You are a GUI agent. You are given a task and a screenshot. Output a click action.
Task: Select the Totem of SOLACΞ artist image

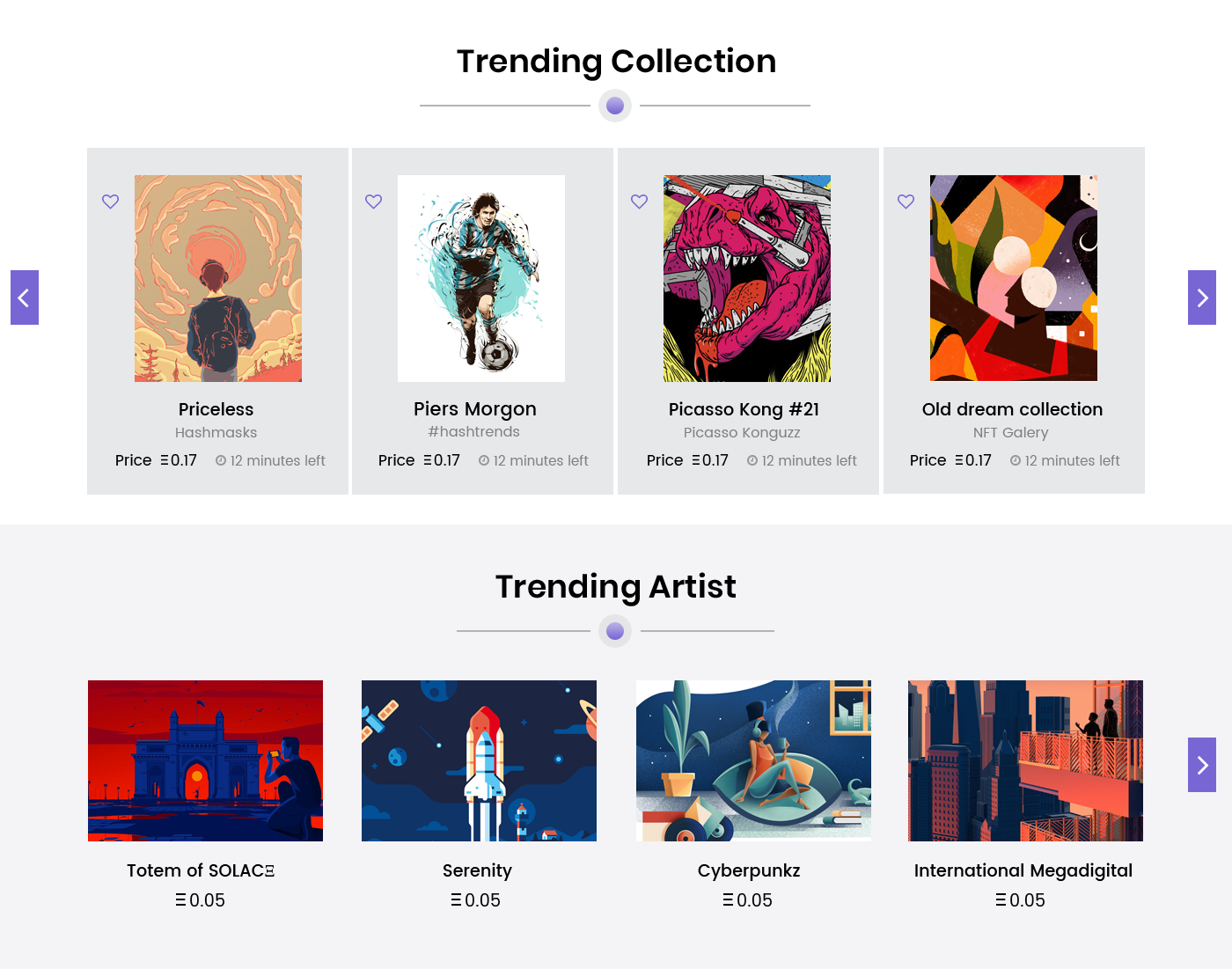(x=205, y=760)
